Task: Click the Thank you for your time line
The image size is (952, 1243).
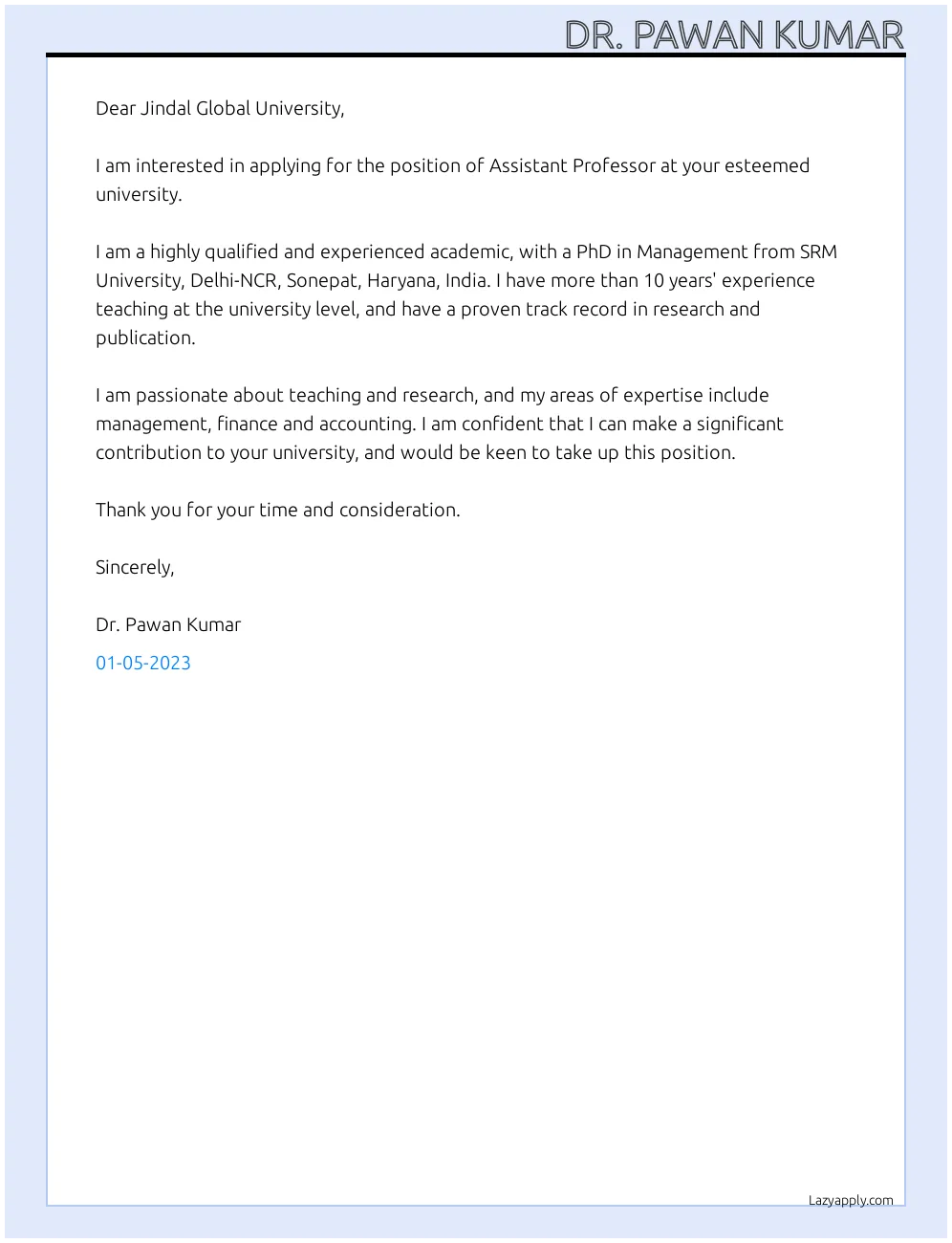Action: click(277, 510)
